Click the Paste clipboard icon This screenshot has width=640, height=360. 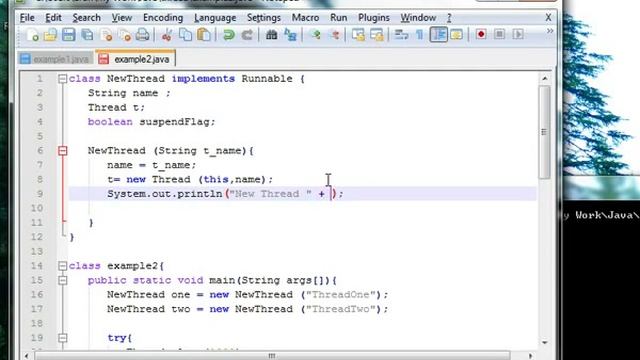tap(204, 35)
